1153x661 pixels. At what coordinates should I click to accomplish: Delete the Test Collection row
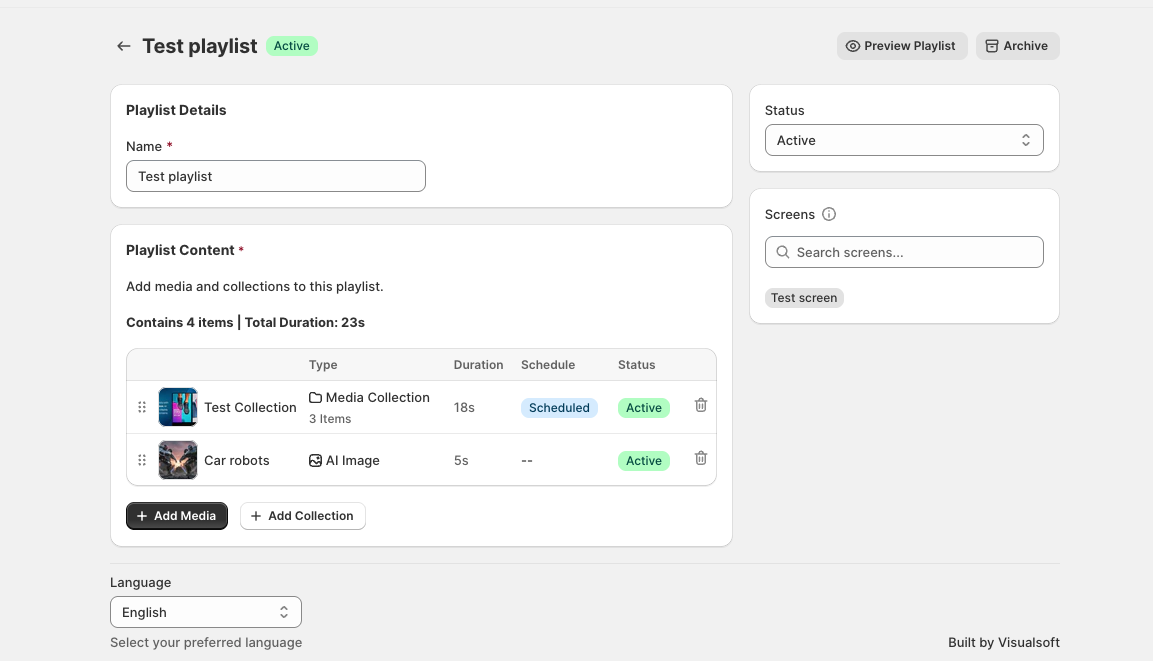click(x=701, y=405)
